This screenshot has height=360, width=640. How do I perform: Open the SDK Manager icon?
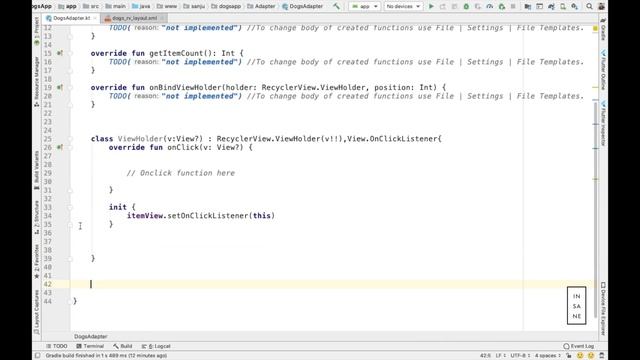575,6
